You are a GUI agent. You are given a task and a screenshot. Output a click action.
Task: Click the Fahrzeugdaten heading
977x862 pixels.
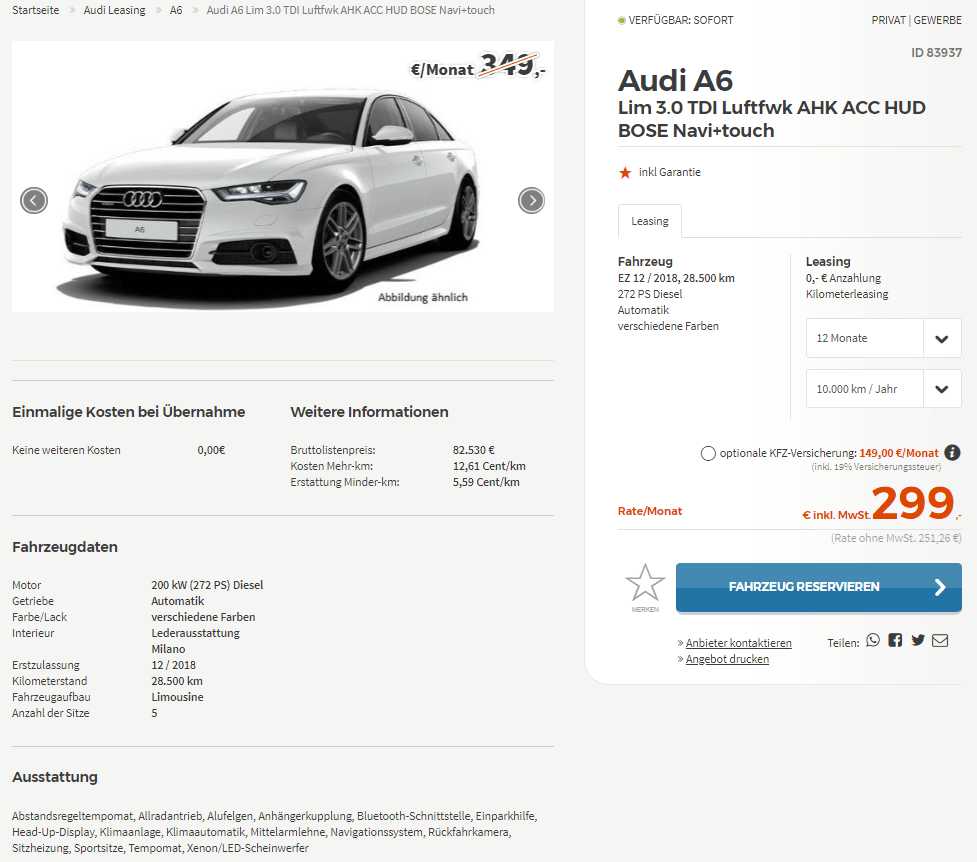coord(65,547)
